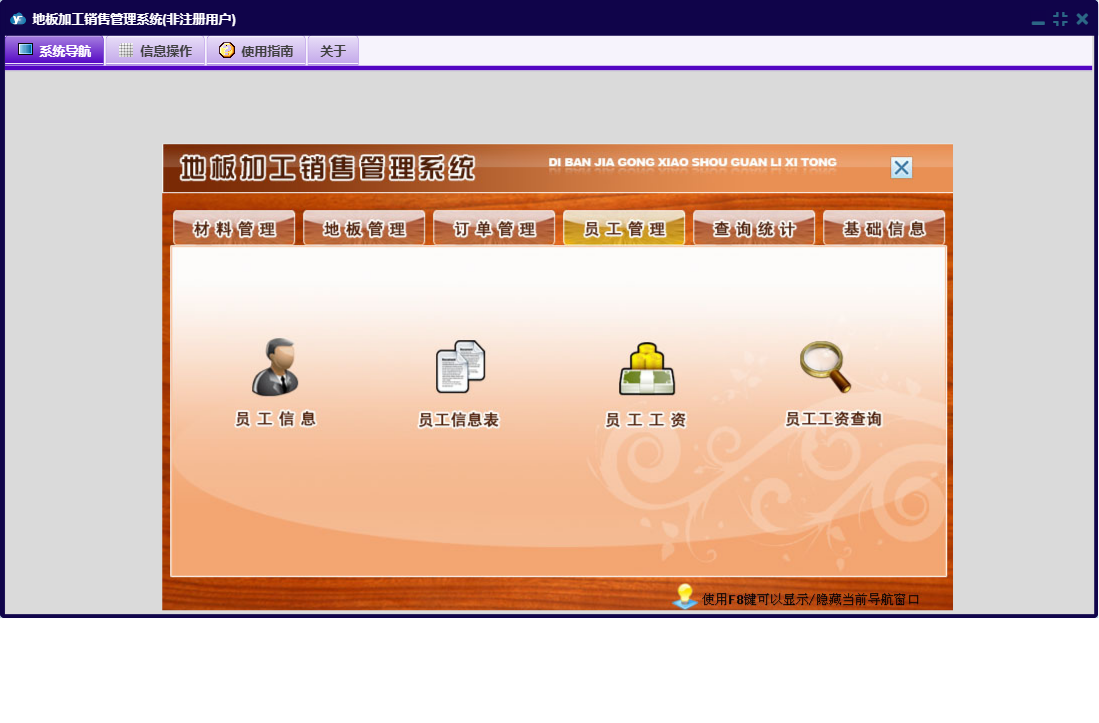This screenshot has height=723, width=1099.
Task: Select the 系统导航 menu item
Action: click(x=54, y=51)
